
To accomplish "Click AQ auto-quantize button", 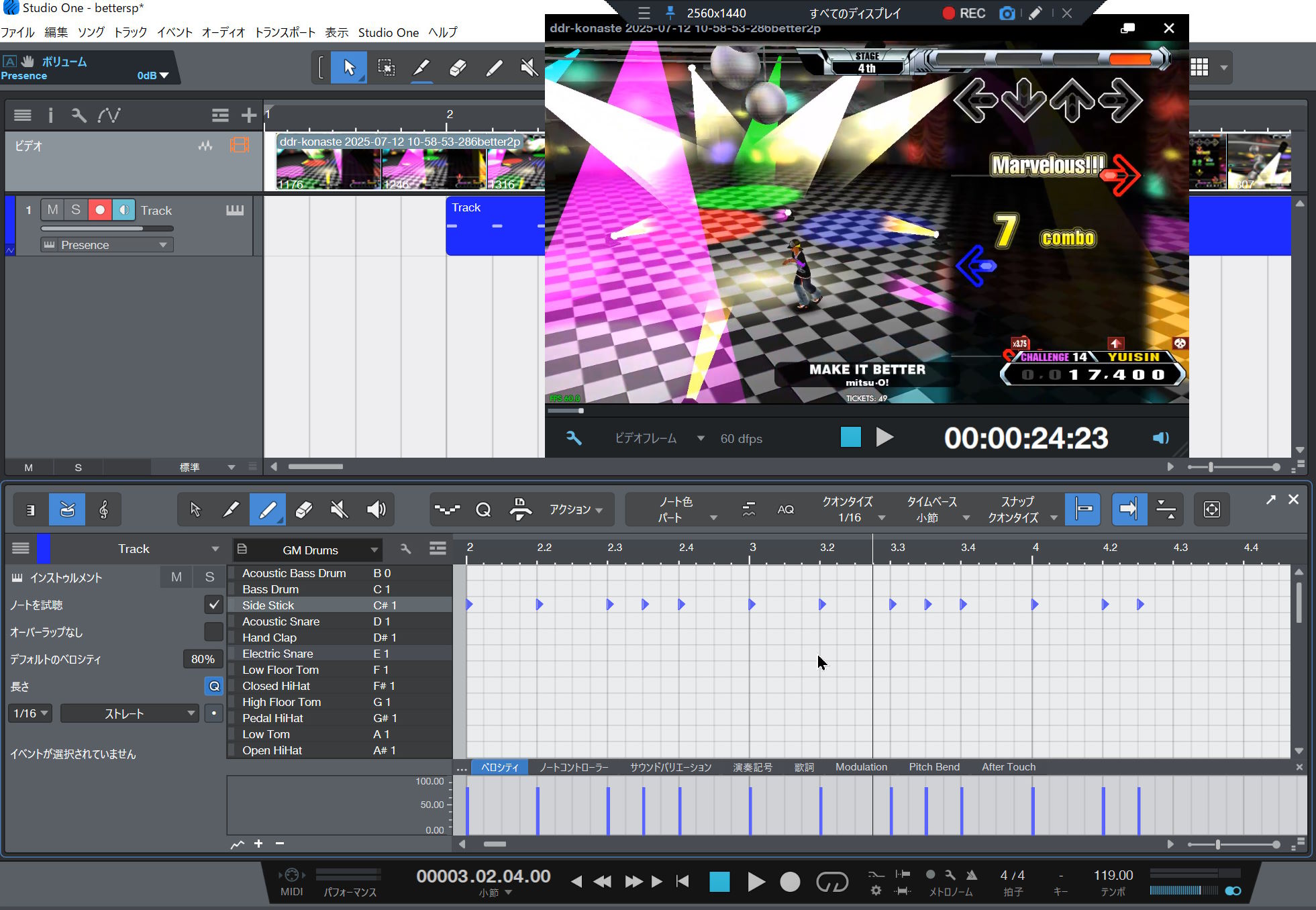I will click(785, 509).
